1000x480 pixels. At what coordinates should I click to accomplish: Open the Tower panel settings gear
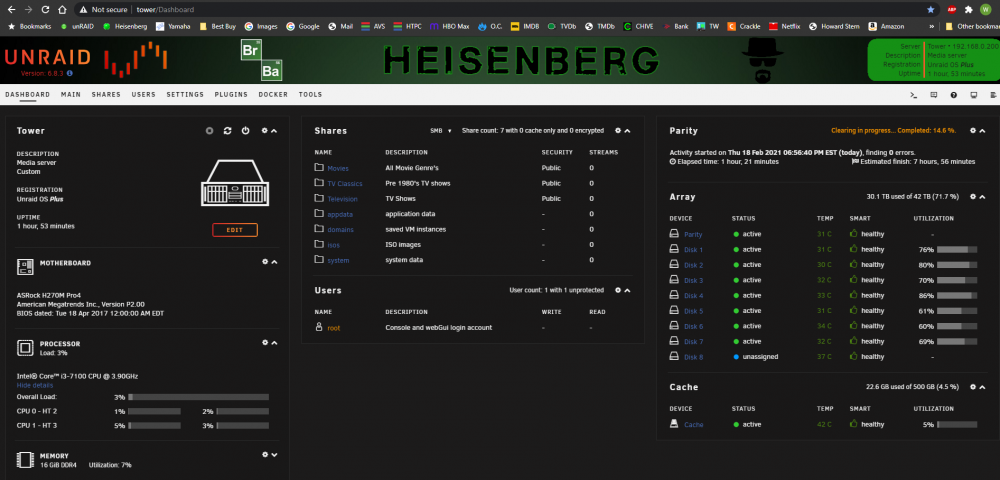(x=265, y=131)
